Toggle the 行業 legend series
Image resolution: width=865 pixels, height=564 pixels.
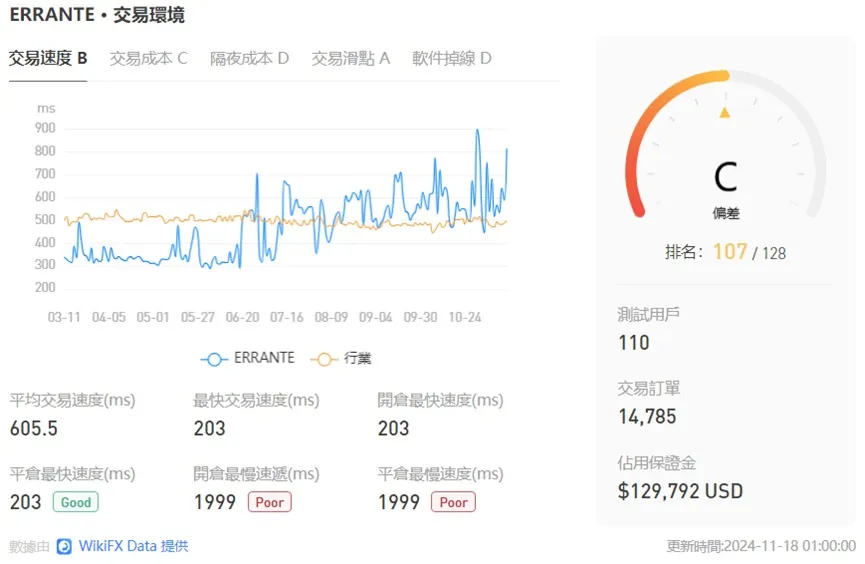[341, 358]
